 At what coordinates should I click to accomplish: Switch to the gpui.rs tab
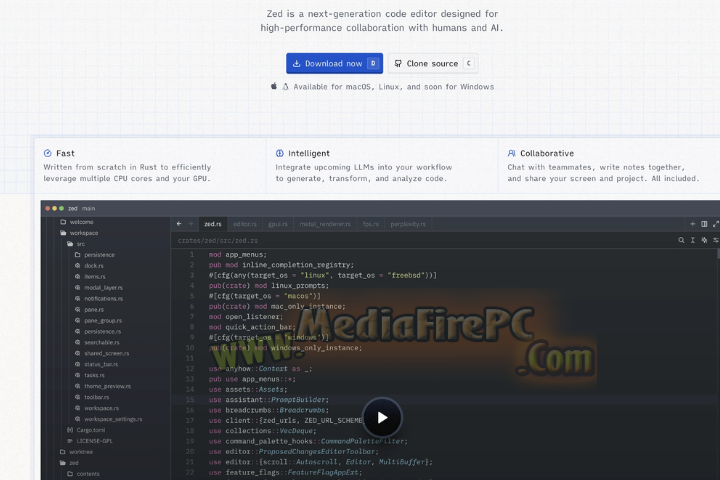point(278,224)
